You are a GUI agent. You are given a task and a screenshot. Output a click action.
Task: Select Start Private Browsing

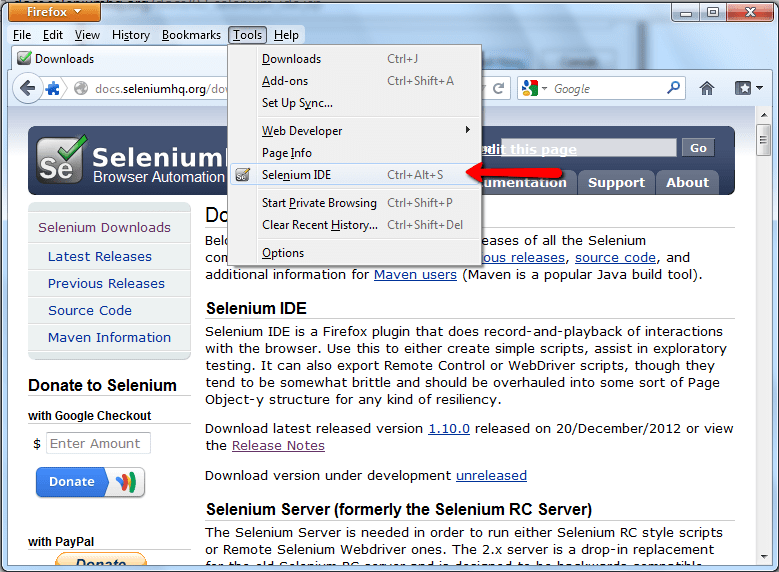[x=355, y=203]
